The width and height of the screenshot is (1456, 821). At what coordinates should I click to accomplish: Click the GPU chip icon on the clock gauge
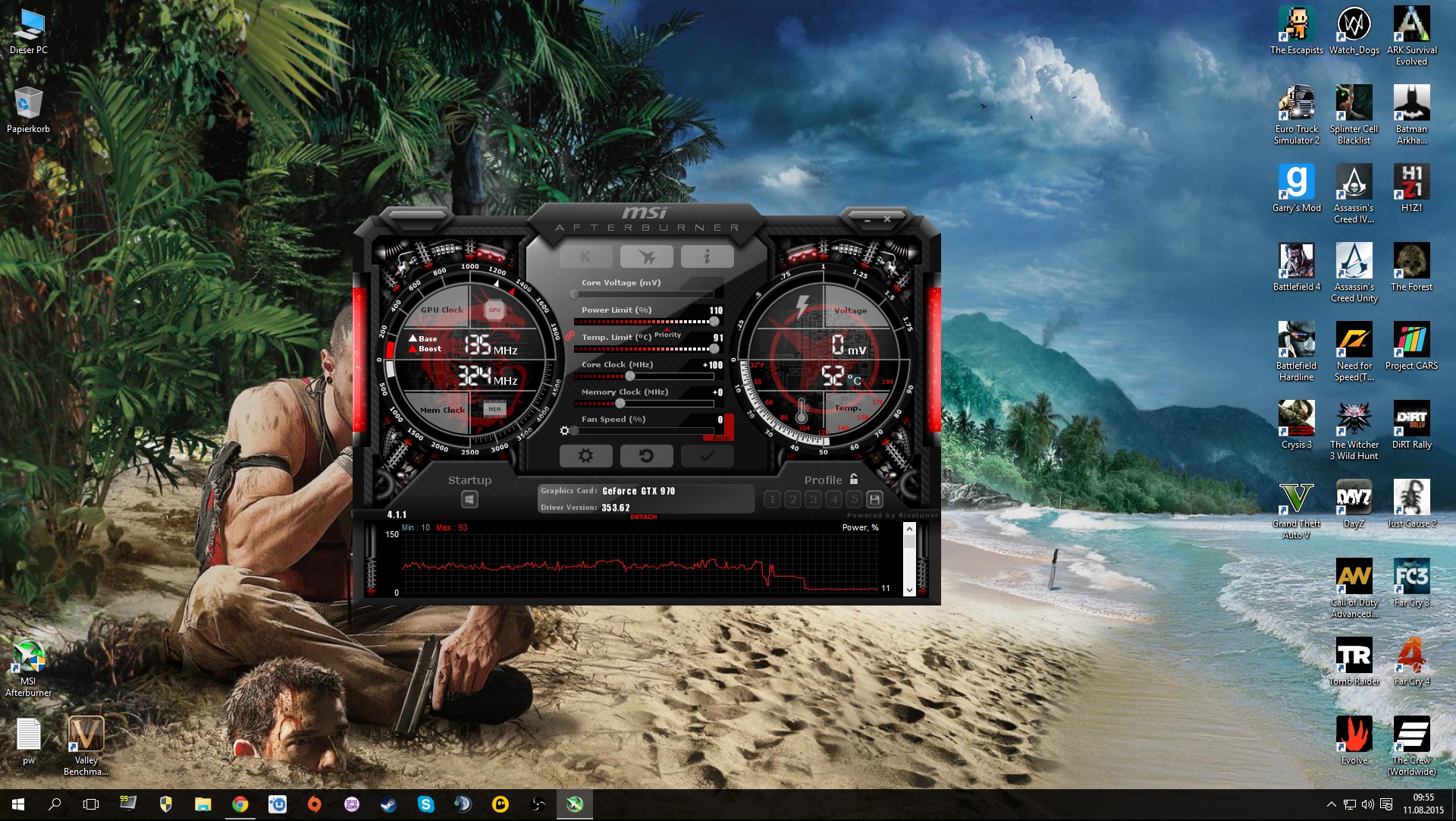[494, 310]
